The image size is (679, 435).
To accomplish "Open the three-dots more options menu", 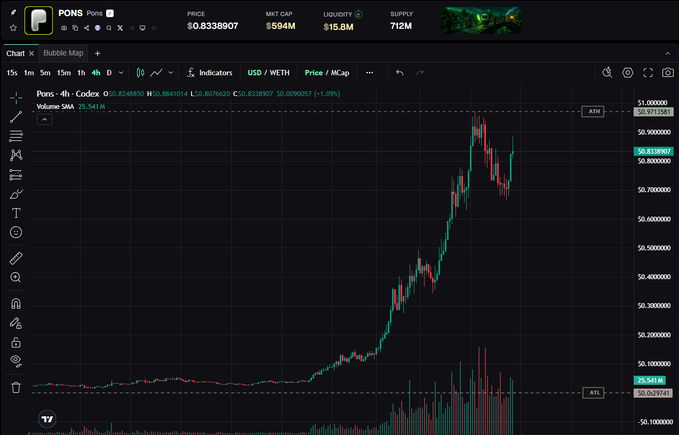I will tap(369, 73).
